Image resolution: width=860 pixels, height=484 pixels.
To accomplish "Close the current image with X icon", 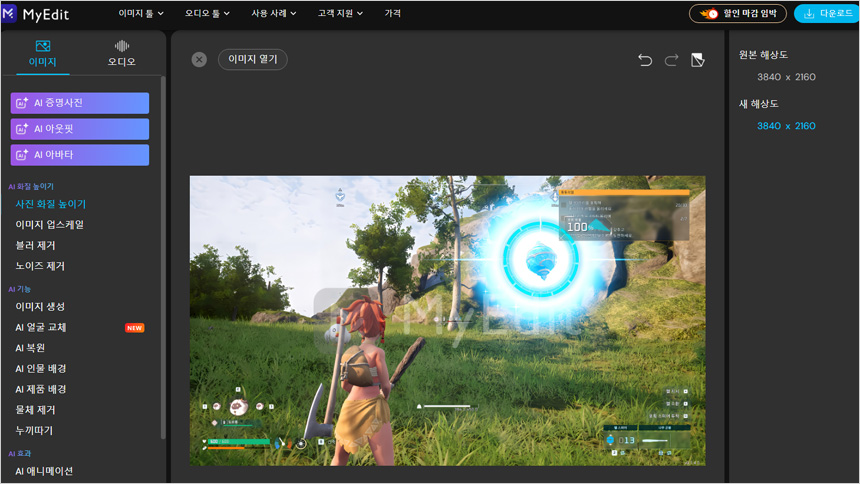I will click(x=199, y=60).
